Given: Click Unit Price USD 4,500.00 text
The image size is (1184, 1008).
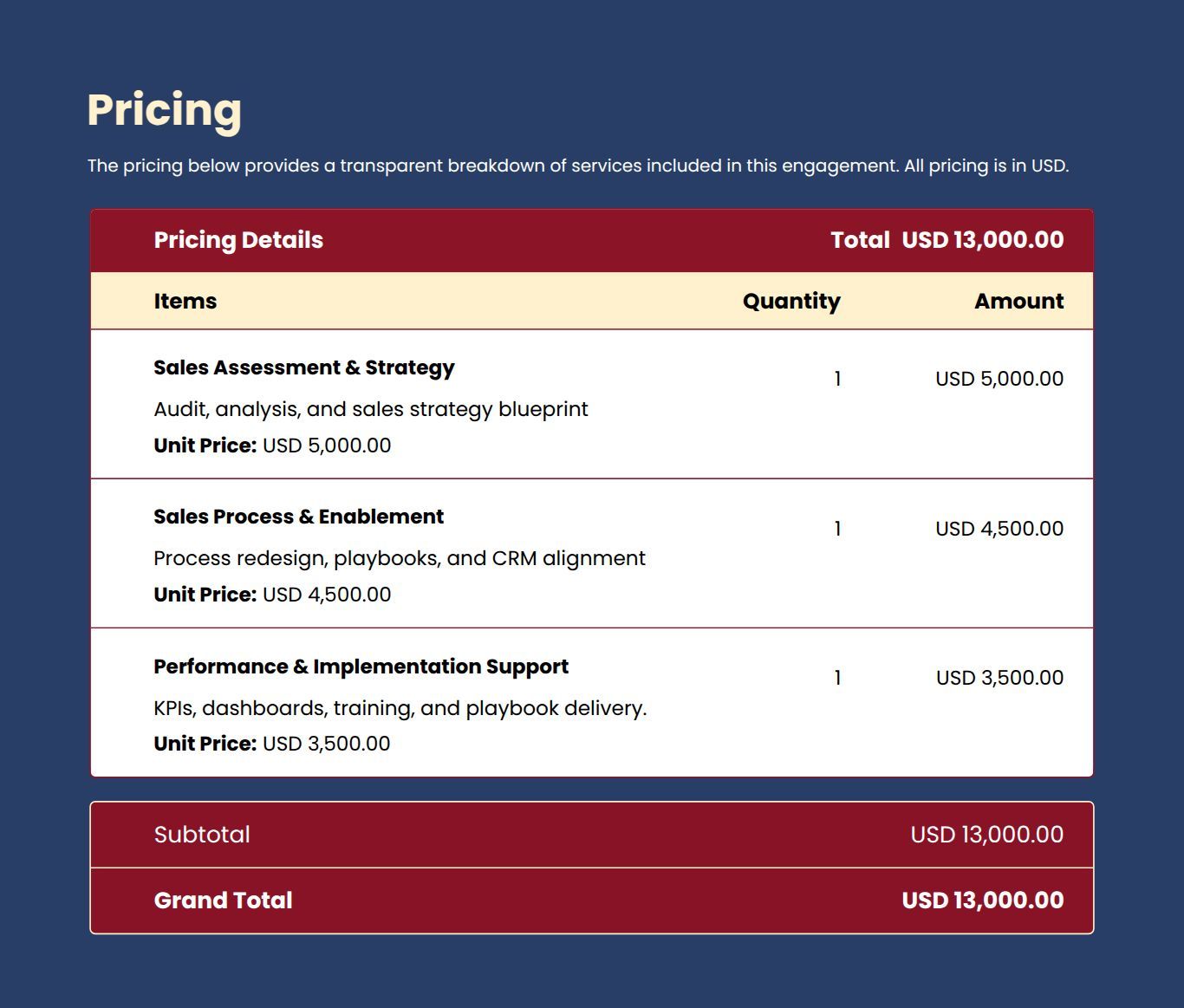Looking at the screenshot, I should pyautogui.click(x=272, y=595).
